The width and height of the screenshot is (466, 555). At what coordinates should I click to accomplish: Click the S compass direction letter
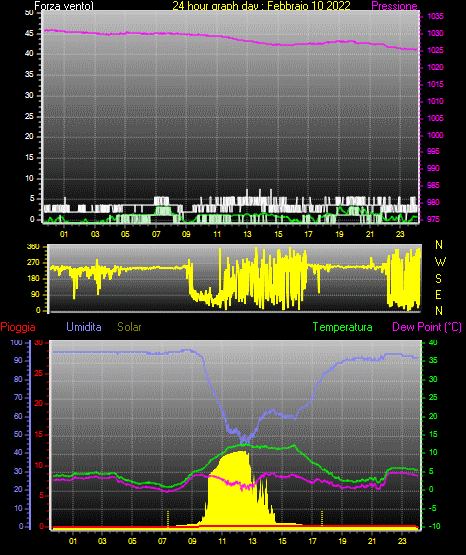438,279
